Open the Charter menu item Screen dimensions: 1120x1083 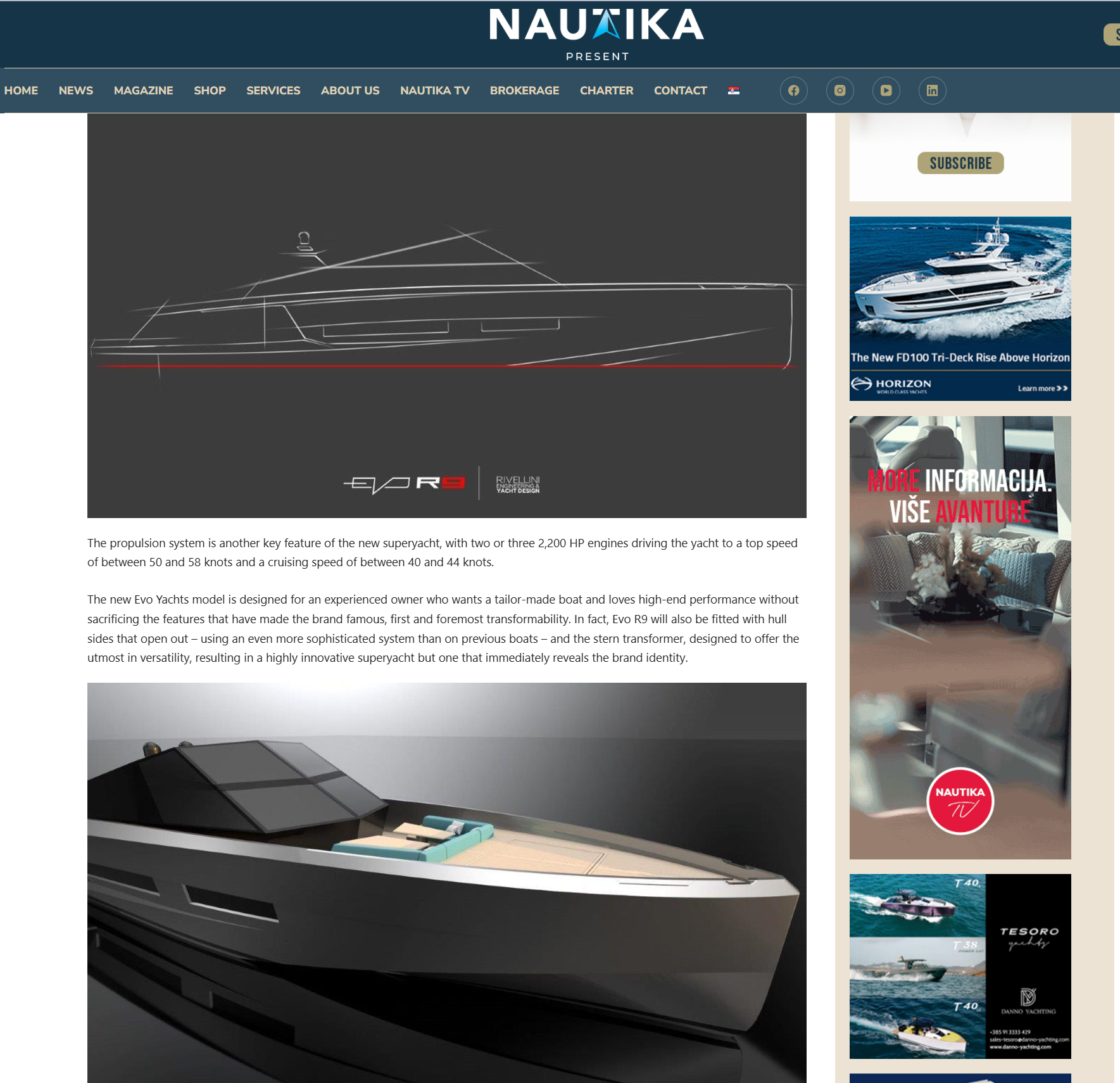(x=606, y=91)
